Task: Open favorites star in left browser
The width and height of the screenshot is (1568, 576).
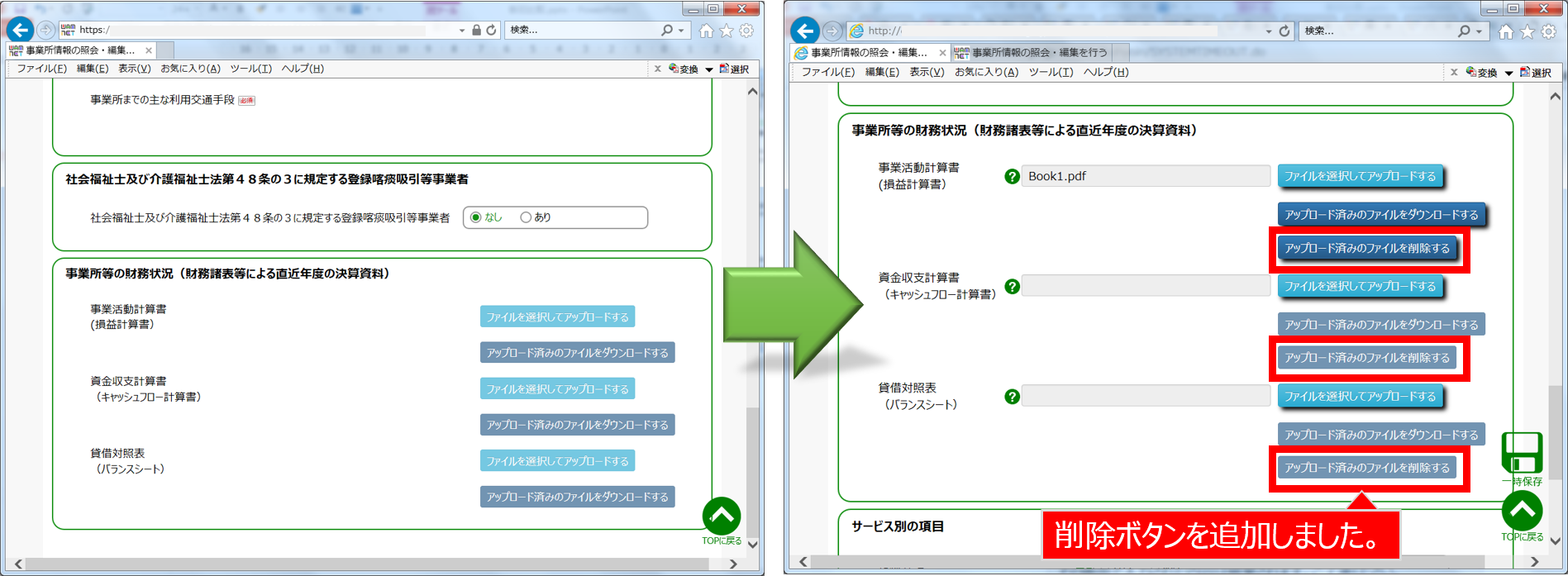Action: click(x=726, y=31)
